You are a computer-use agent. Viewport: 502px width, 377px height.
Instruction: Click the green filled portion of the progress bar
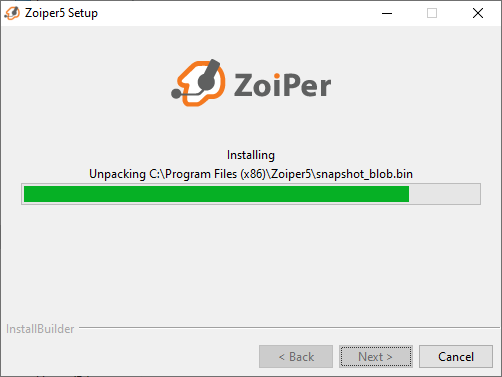(216, 194)
